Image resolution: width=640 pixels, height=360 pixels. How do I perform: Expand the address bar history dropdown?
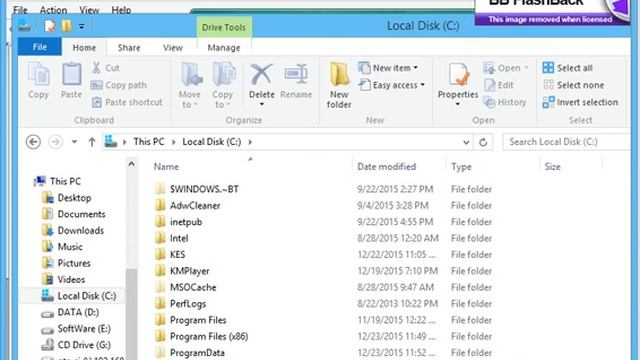click(x=466, y=142)
